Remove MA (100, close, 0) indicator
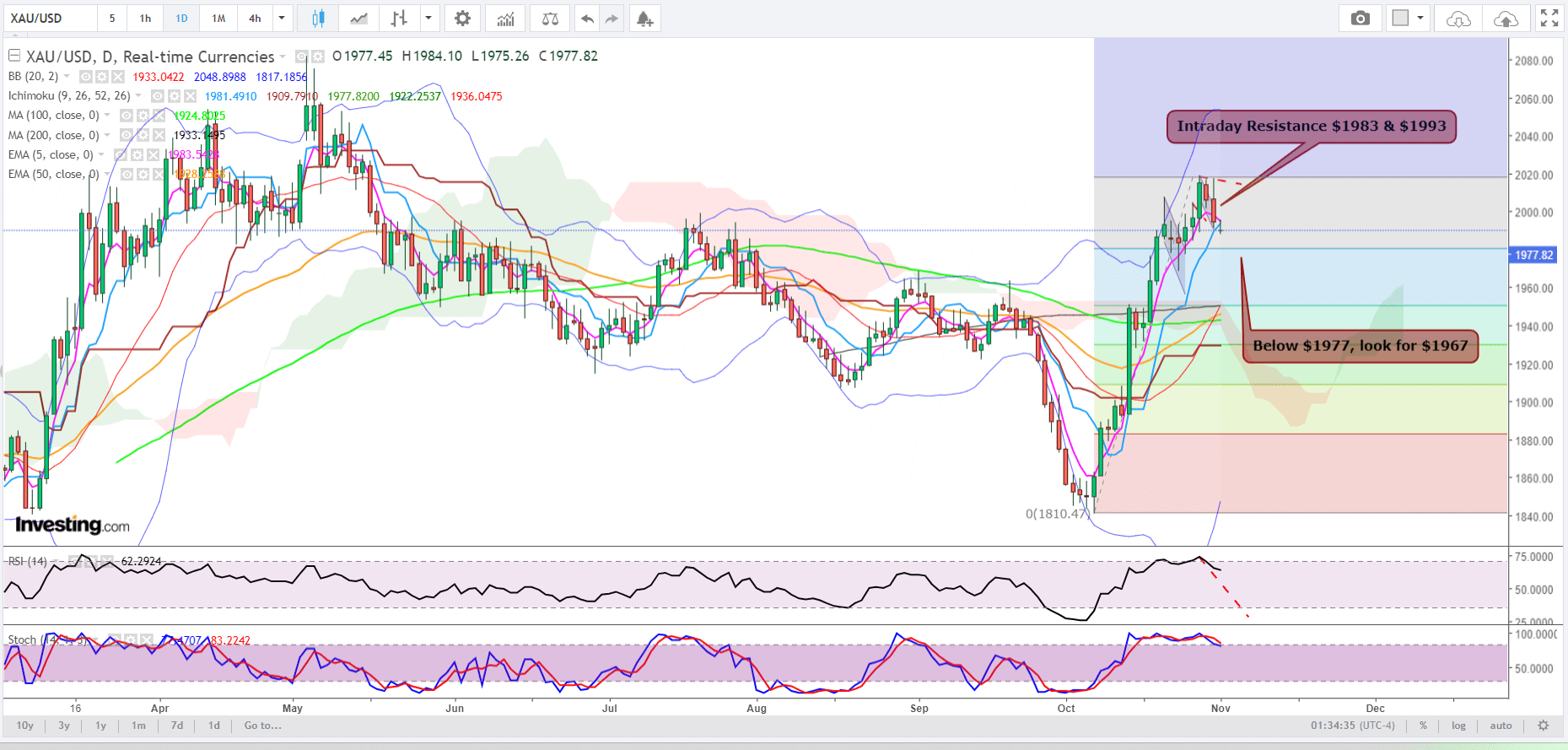 click(159, 116)
